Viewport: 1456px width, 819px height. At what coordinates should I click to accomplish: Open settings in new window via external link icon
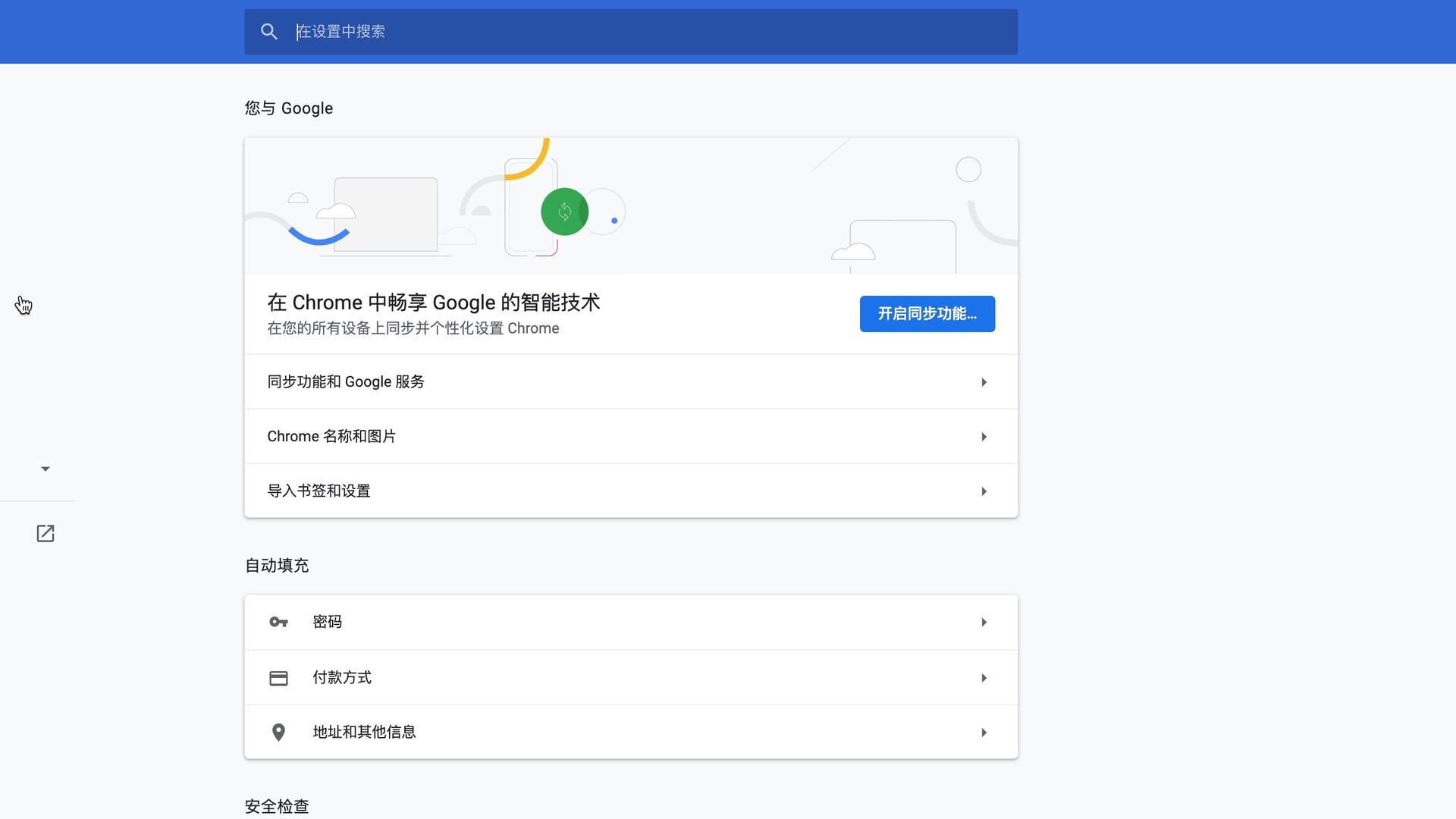tap(45, 533)
